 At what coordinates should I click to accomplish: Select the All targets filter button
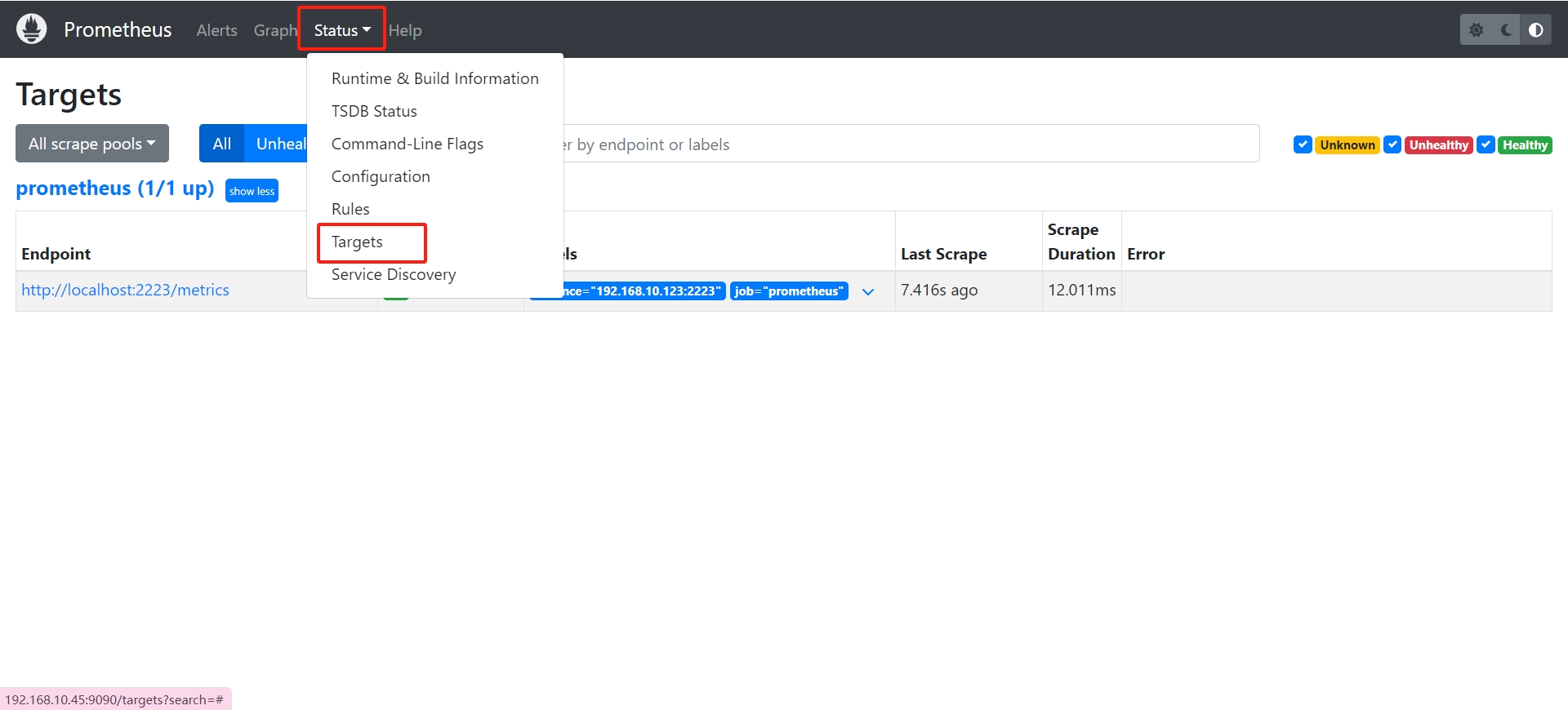click(222, 144)
